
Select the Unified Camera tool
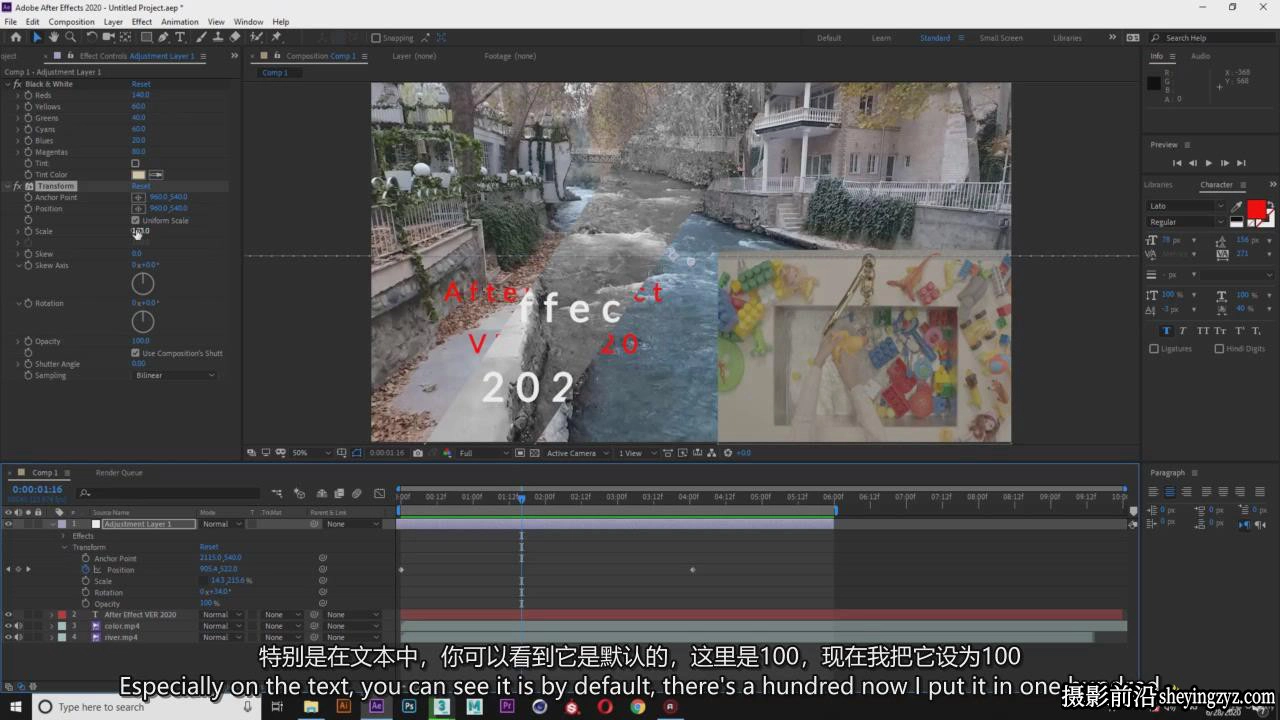109,37
